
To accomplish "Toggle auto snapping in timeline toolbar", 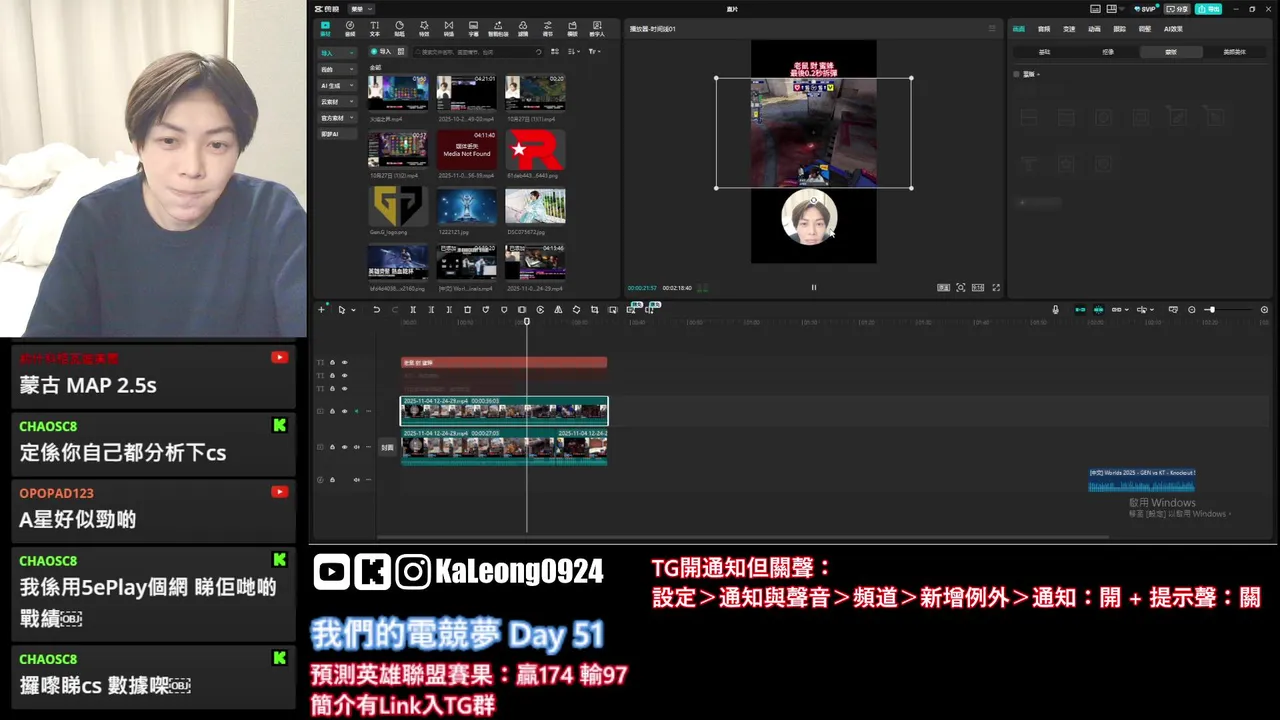I will tap(1098, 310).
